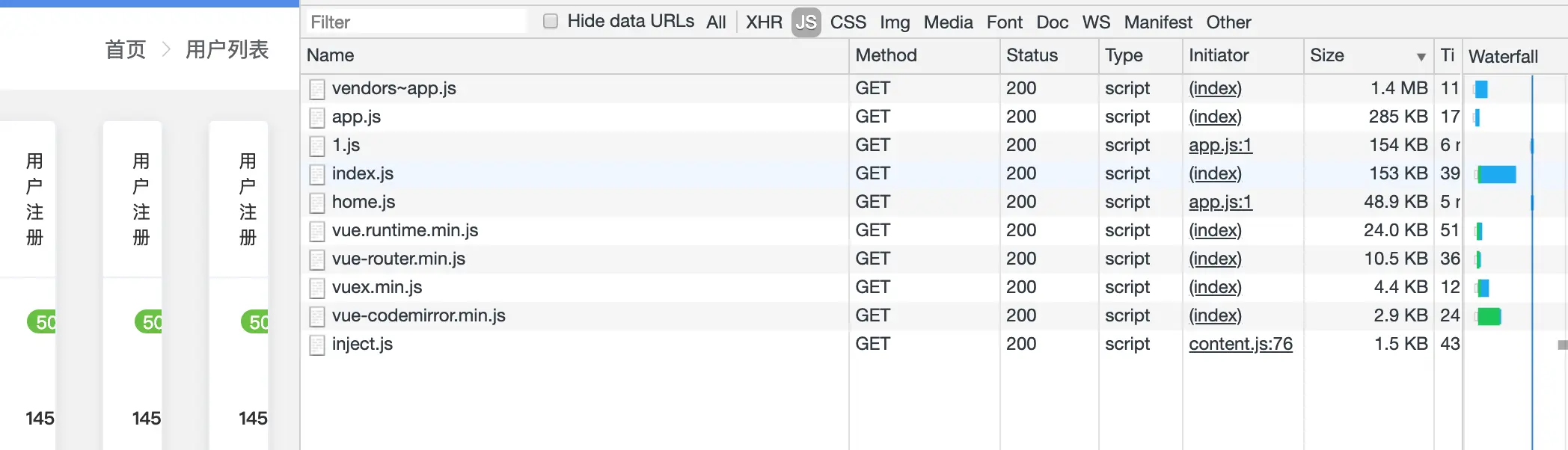
Task: Click the file icon beside inject.js
Action: click(317, 345)
